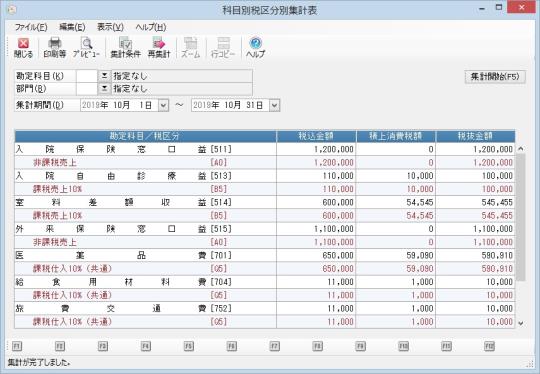
Task: Open 集計条件 conditions icon
Action: click(125, 47)
